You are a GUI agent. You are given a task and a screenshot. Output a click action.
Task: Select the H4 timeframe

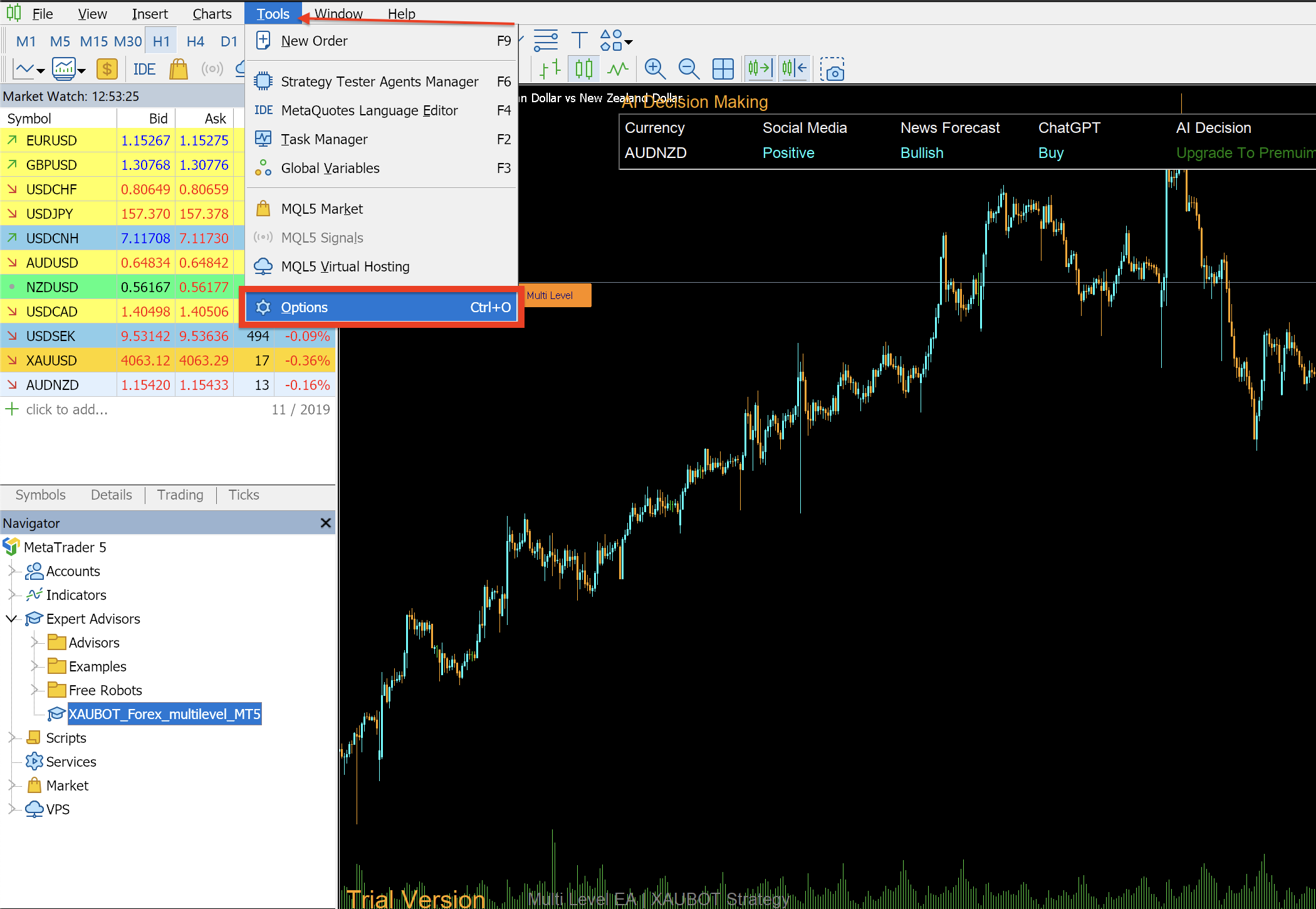[195, 41]
